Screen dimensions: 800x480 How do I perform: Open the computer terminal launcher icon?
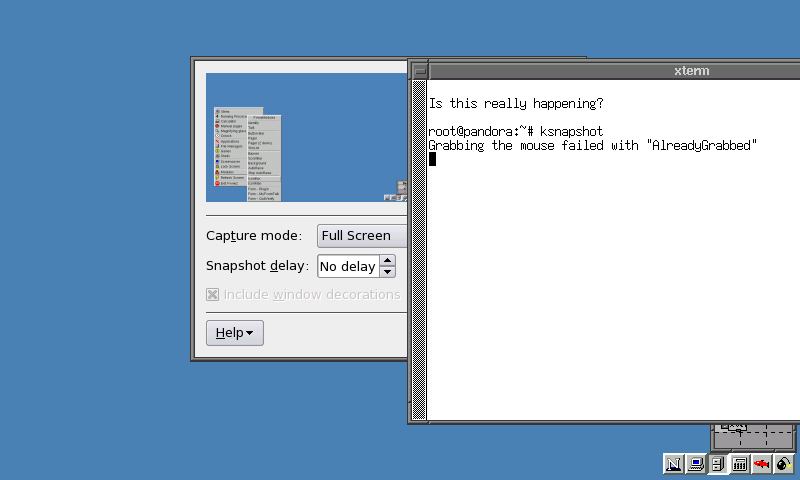click(695, 464)
